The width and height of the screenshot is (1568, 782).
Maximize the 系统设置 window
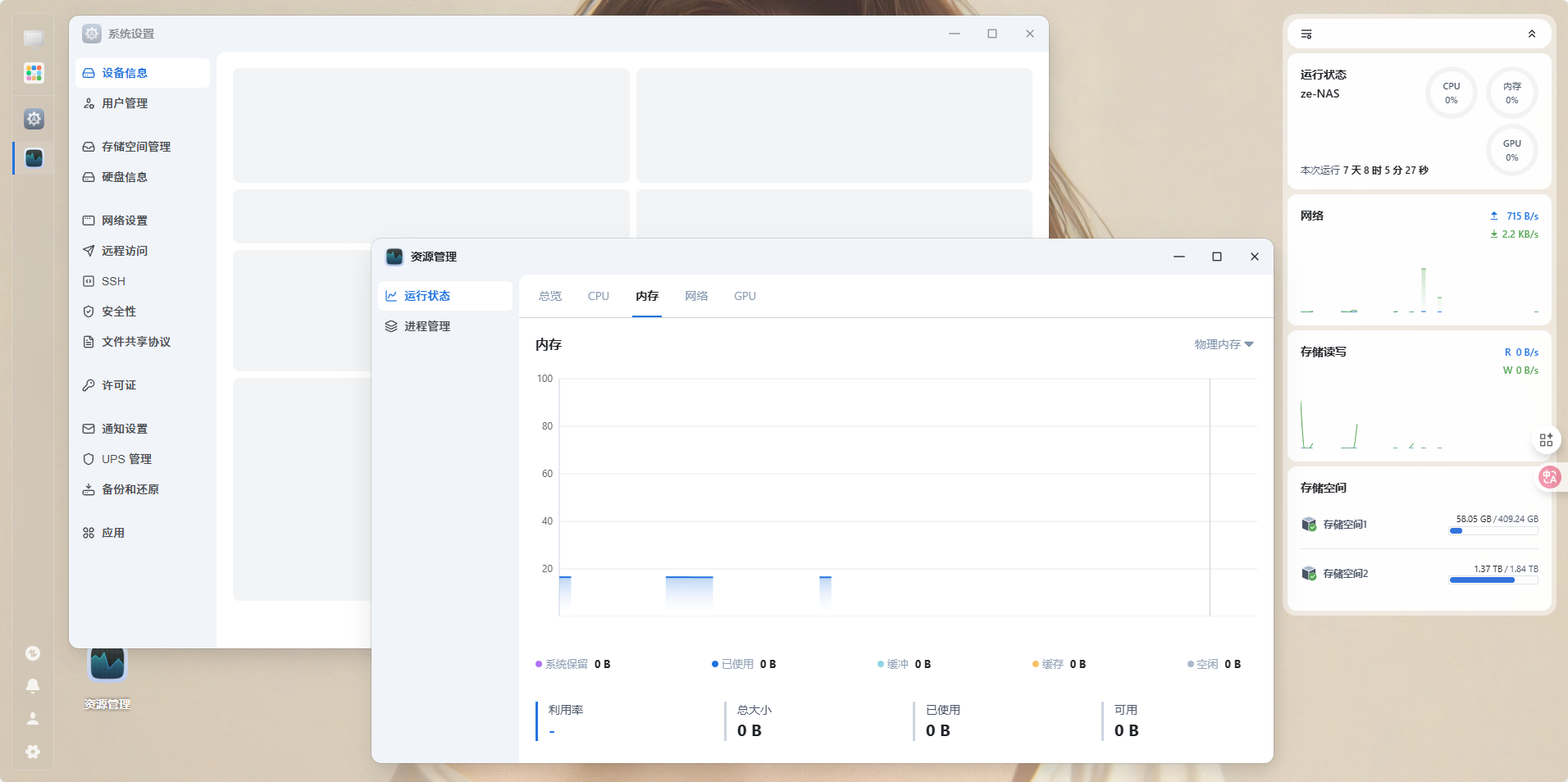coord(992,34)
